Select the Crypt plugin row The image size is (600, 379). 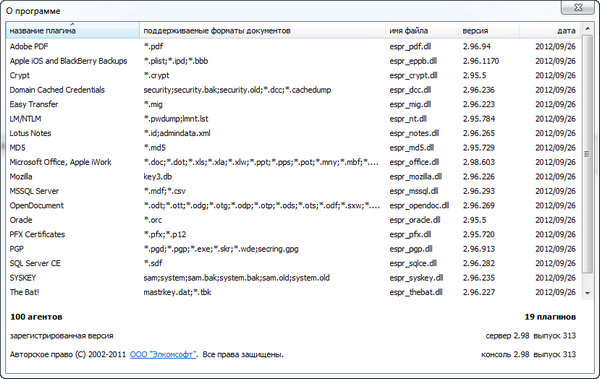pos(293,75)
